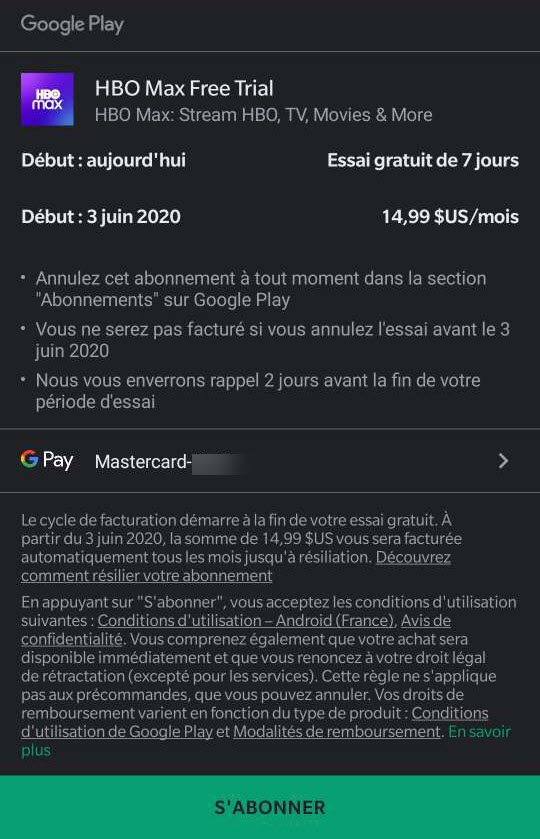Tap the green 'En savoir plus' link

point(266,741)
